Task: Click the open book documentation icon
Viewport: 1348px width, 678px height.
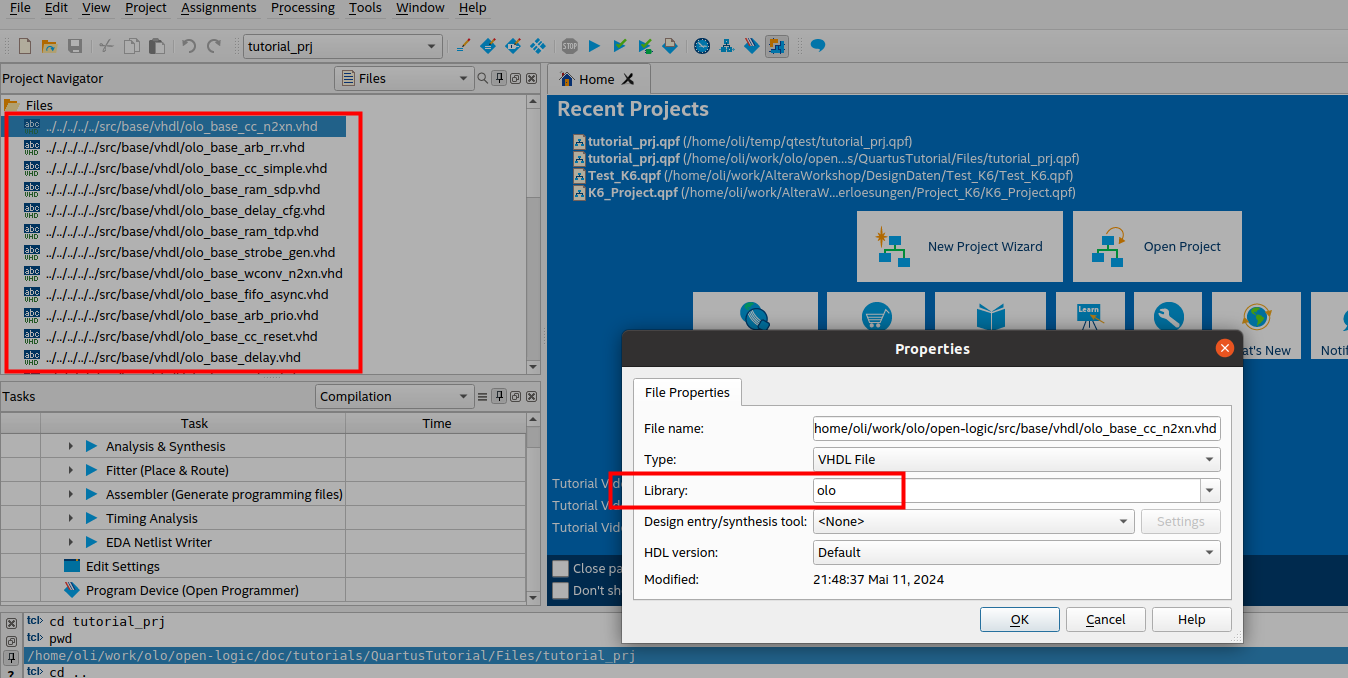Action: [x=990, y=317]
